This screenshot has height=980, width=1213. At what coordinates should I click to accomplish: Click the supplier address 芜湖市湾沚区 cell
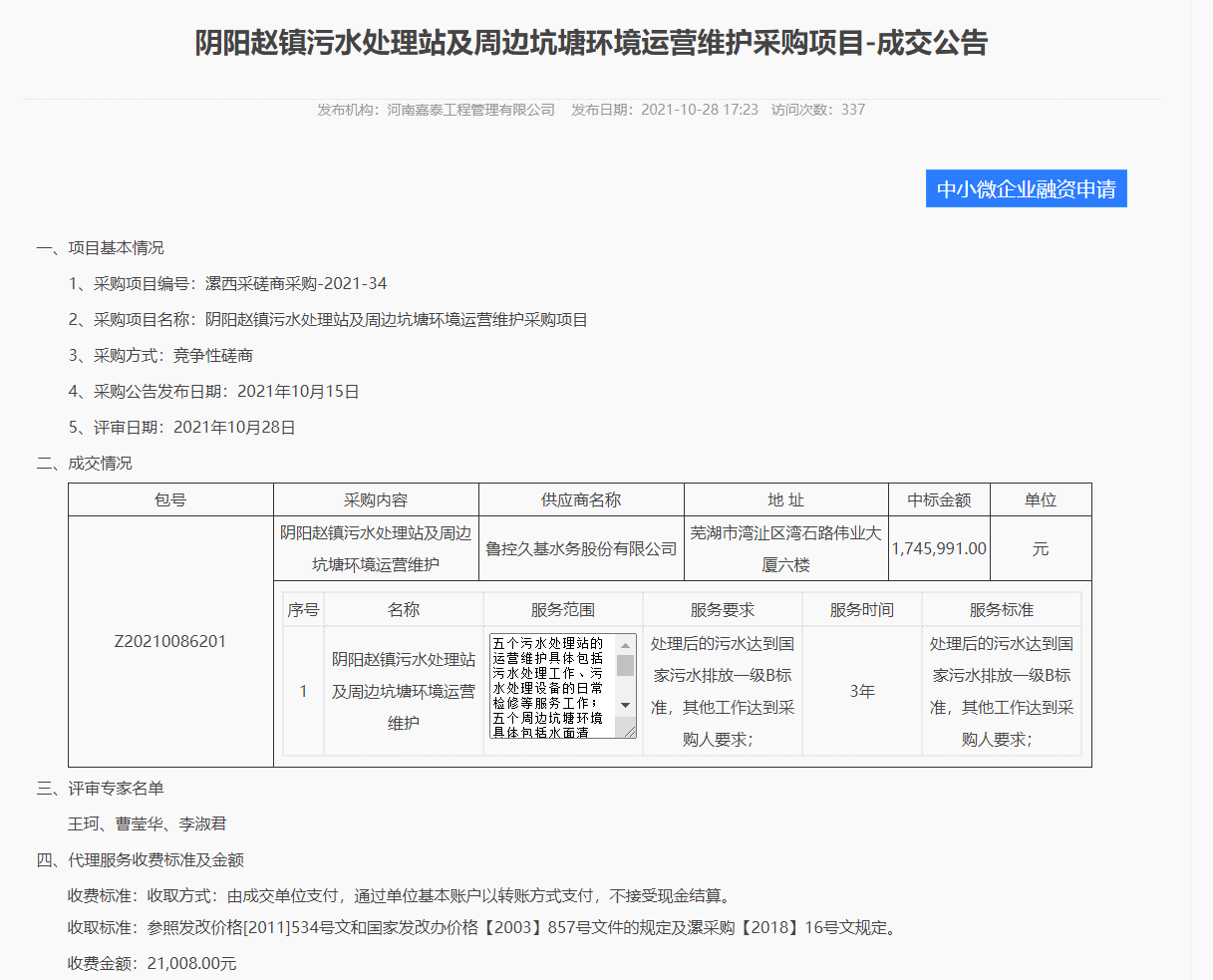tap(785, 548)
